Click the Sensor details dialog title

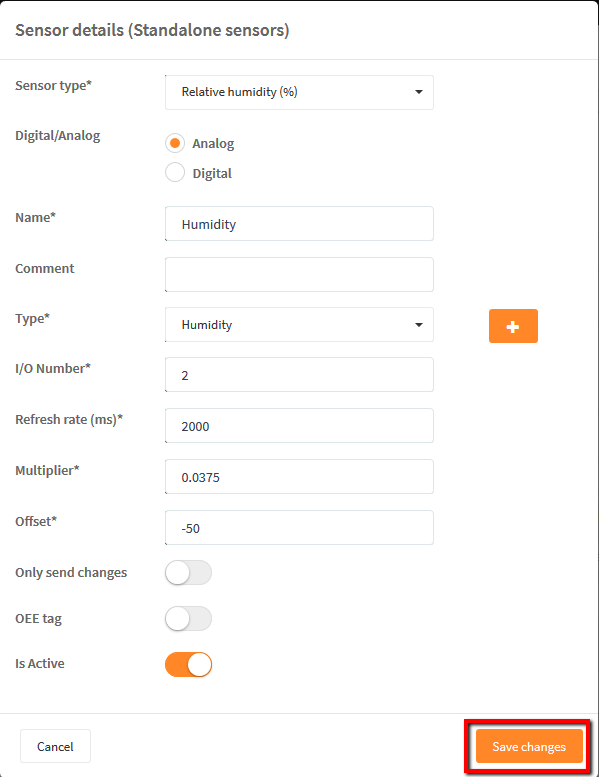tap(152, 31)
